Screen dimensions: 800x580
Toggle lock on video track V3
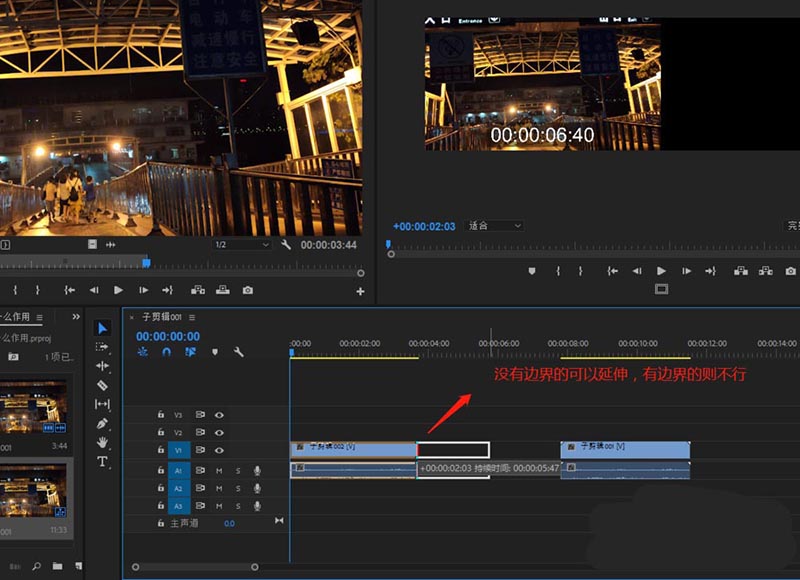pyautogui.click(x=160, y=415)
